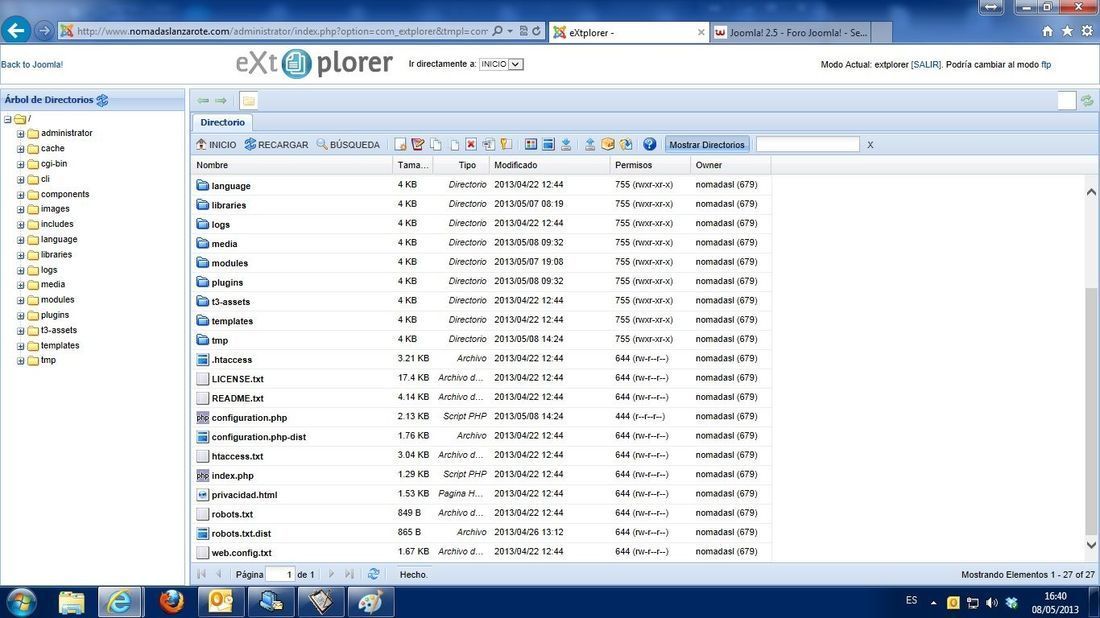Image resolution: width=1100 pixels, height=618 pixels.
Task: Refresh the list using the pagination bar refresh icon
Action: pyautogui.click(x=373, y=574)
